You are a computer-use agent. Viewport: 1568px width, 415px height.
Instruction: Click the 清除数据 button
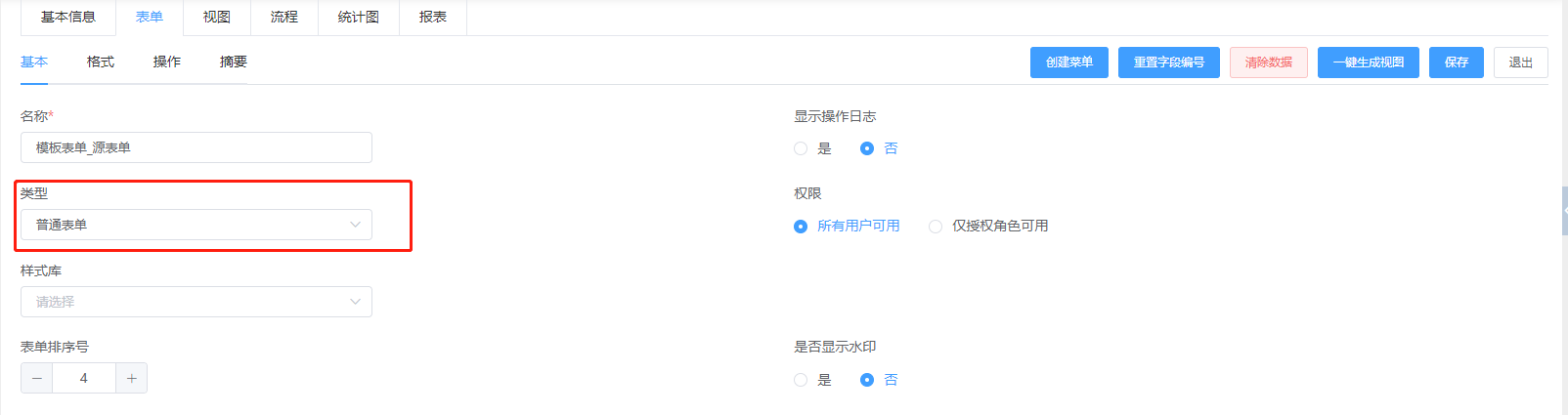pyautogui.click(x=1269, y=62)
